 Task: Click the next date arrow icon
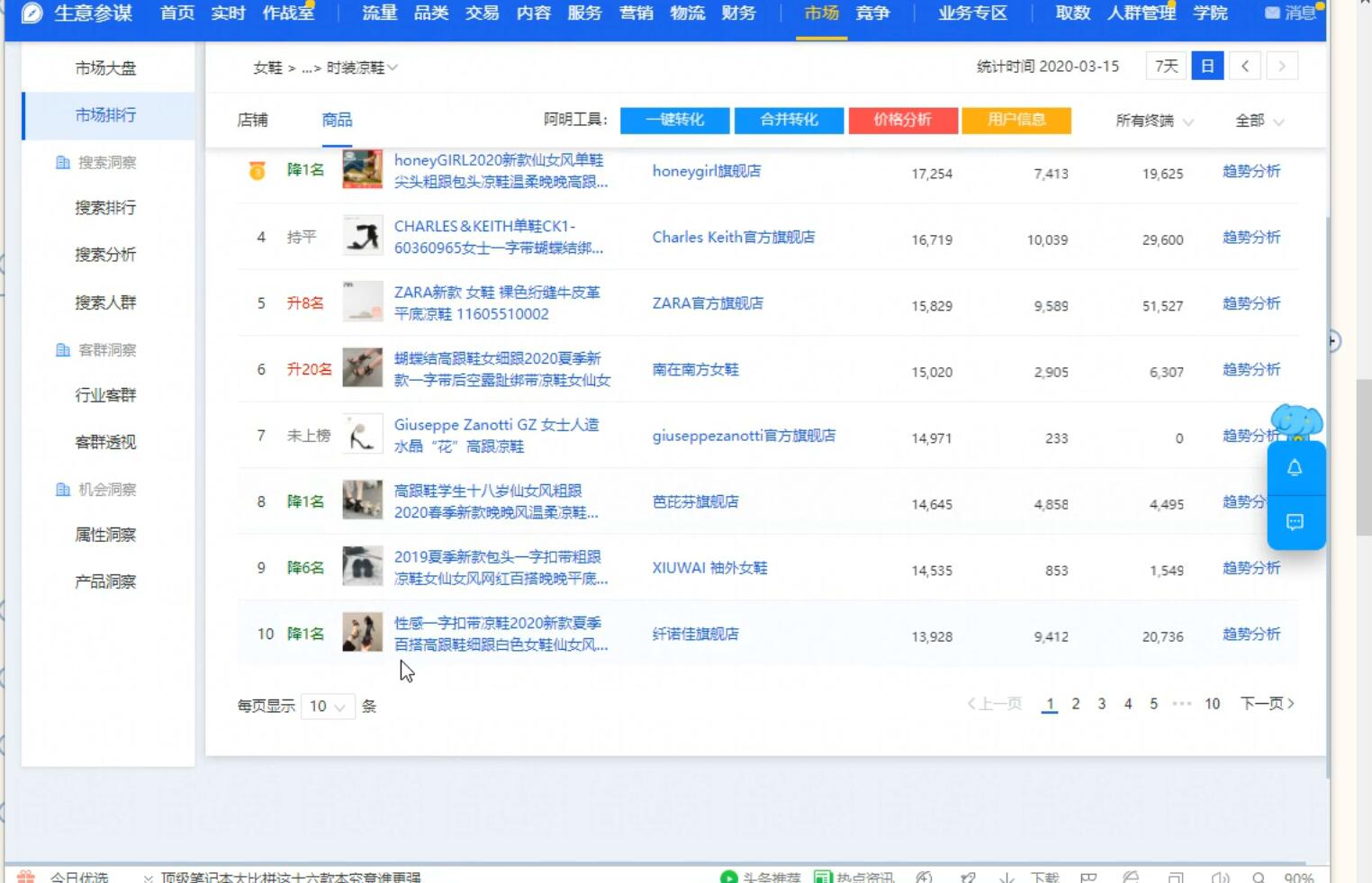[1282, 66]
